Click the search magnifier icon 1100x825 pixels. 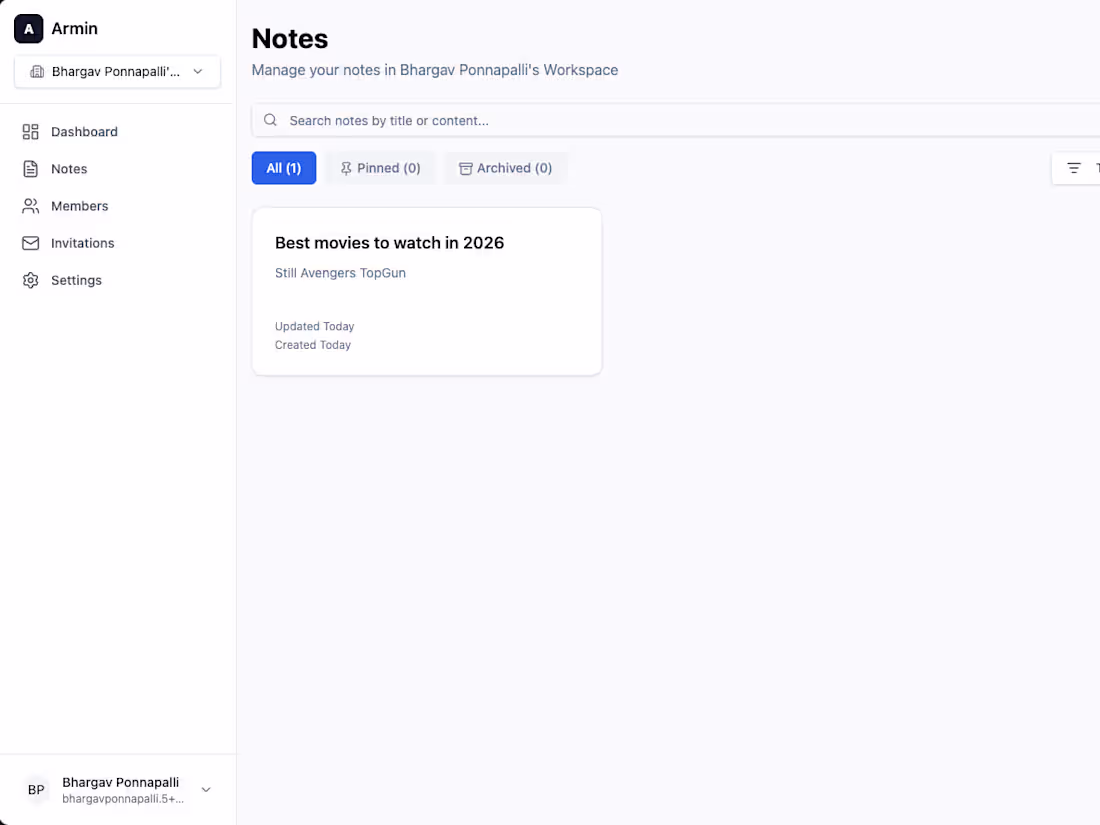point(270,119)
